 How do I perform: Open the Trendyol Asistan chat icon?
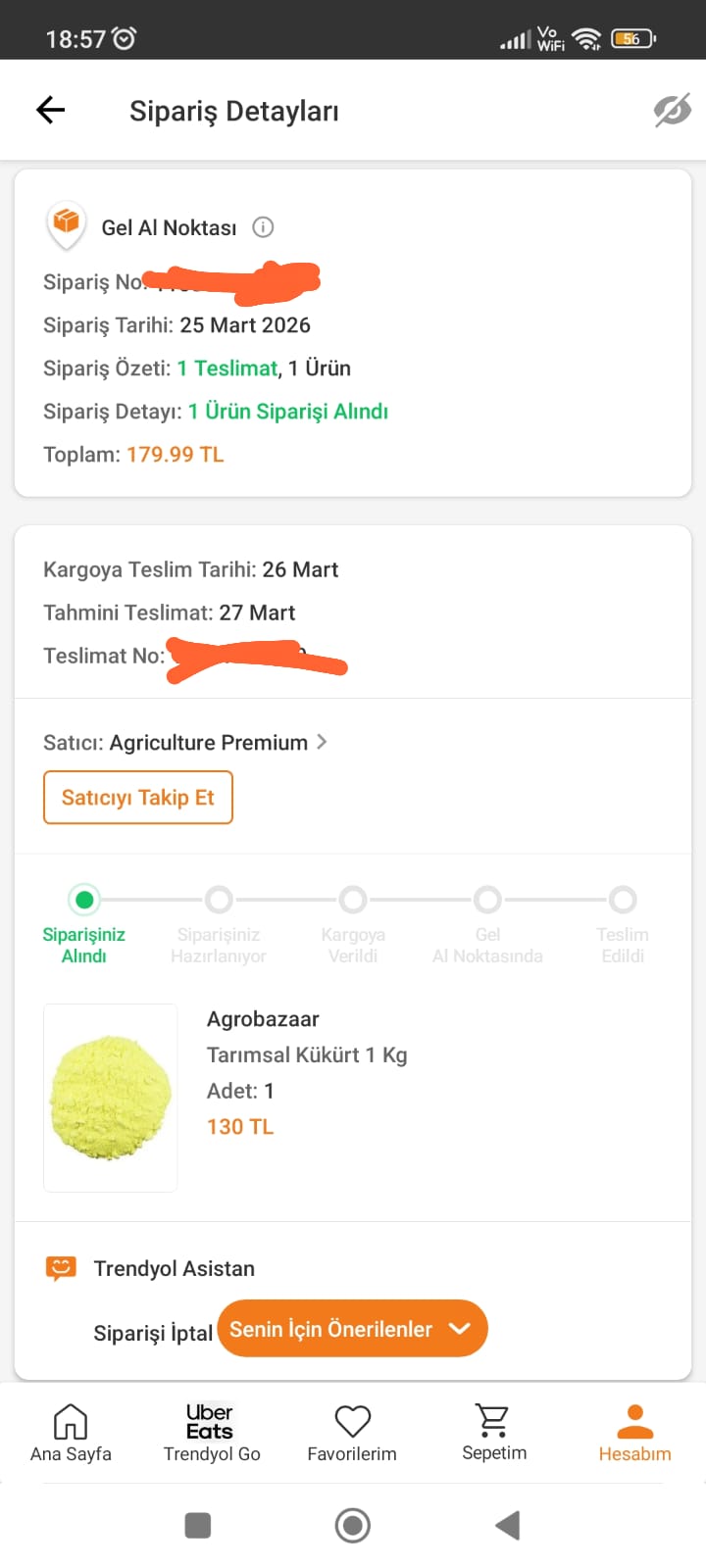[x=61, y=1268]
